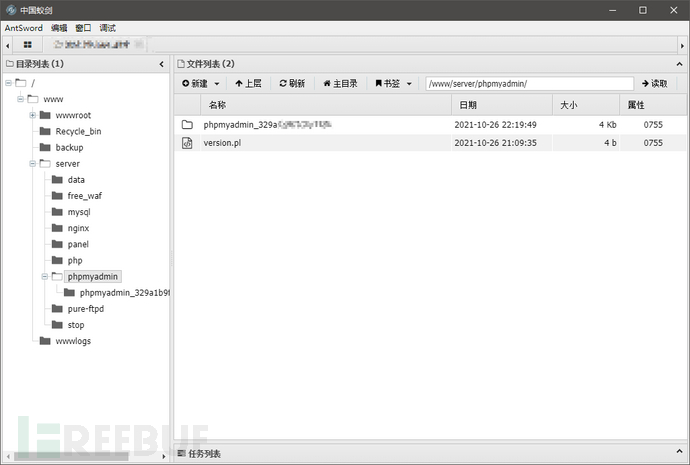Click the directory tree horizontal scrollbar

coord(71,457)
